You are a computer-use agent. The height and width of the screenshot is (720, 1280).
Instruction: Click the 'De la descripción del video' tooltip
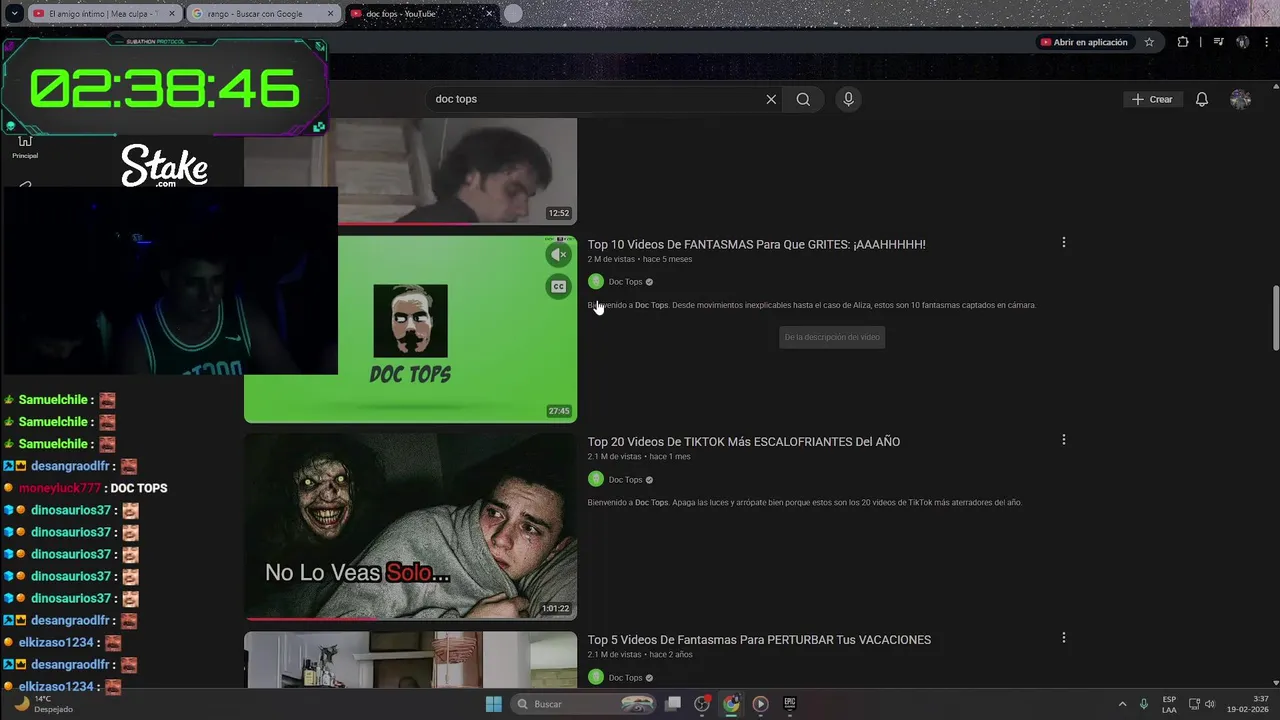tap(832, 338)
